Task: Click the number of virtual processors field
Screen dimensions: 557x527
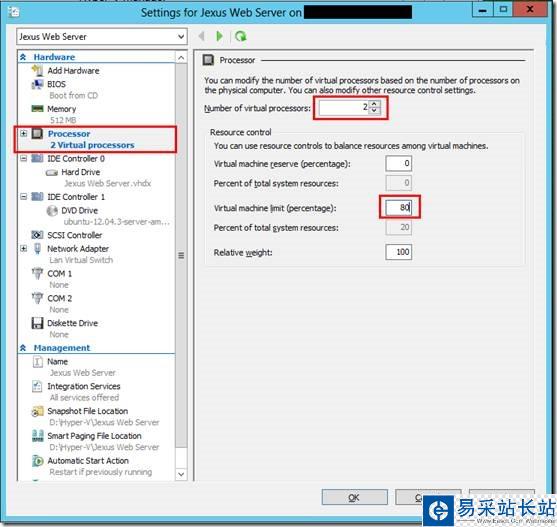Action: pos(344,107)
